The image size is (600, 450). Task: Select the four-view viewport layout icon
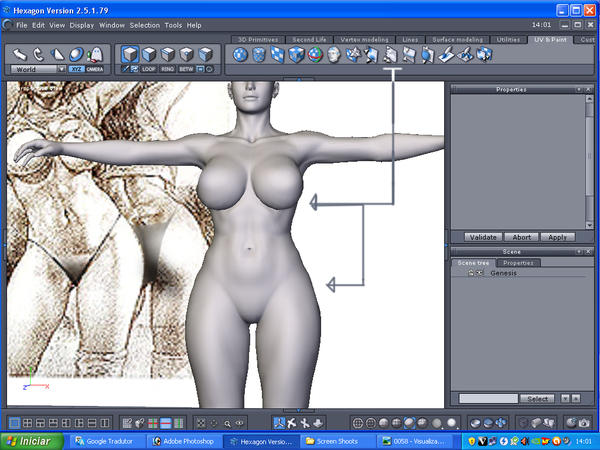click(x=27, y=423)
